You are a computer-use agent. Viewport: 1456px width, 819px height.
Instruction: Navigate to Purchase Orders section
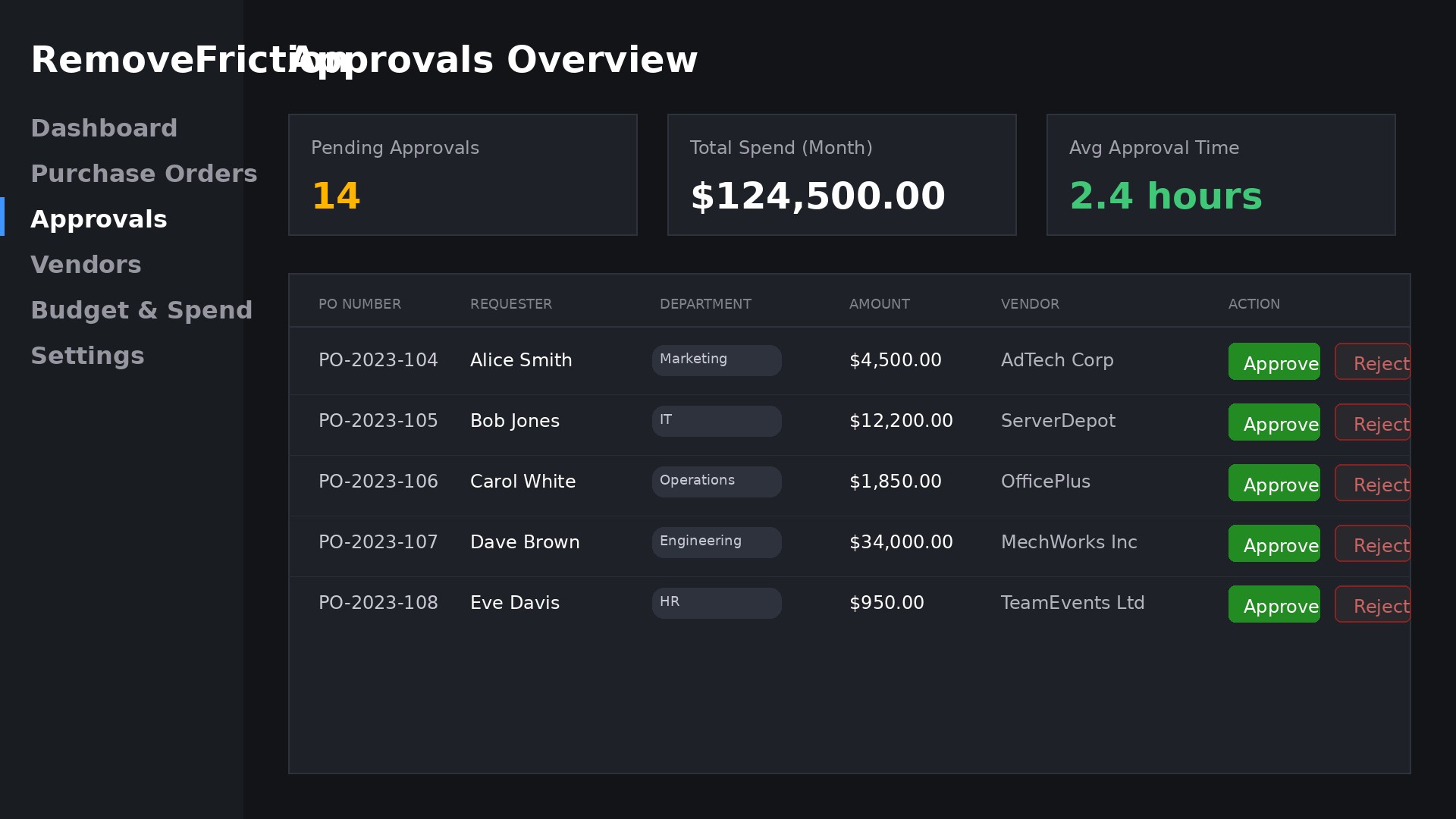tap(144, 173)
